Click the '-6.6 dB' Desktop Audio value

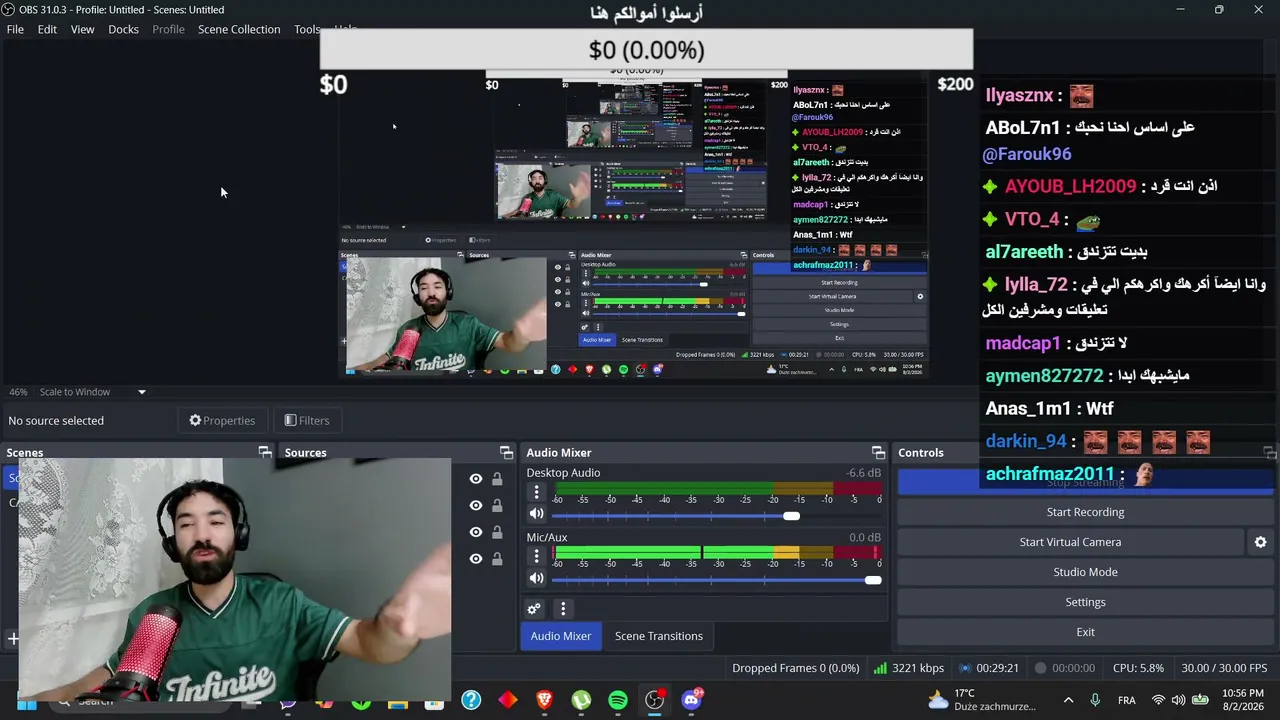coord(863,473)
